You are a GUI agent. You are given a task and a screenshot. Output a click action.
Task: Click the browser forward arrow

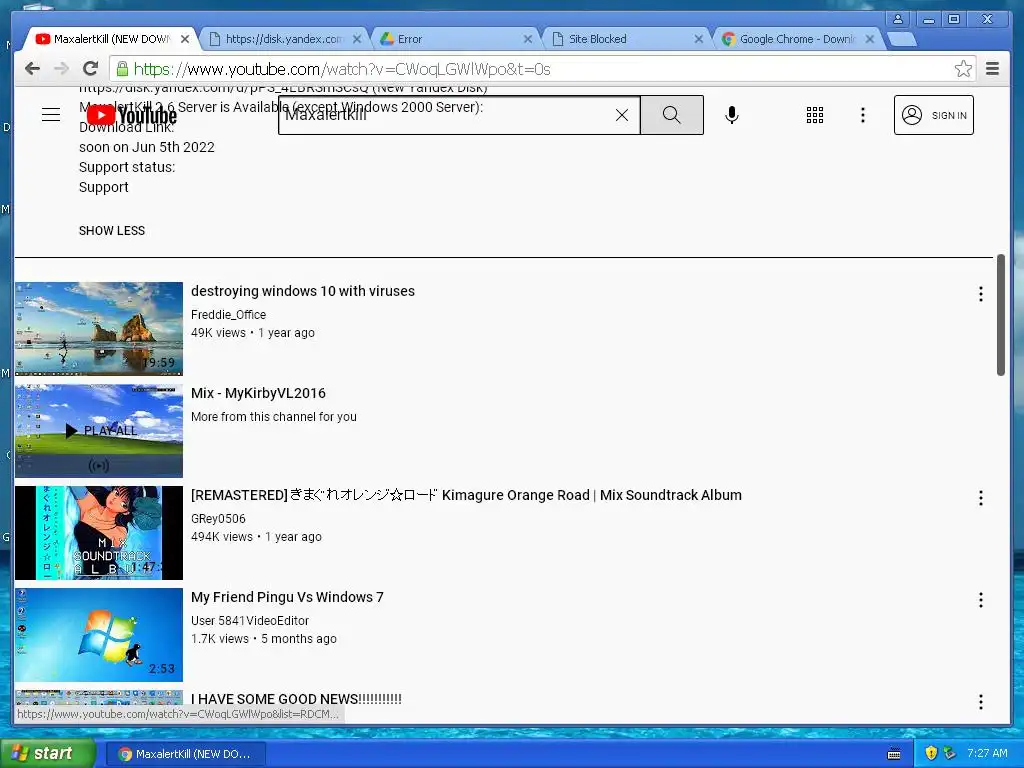click(x=61, y=69)
